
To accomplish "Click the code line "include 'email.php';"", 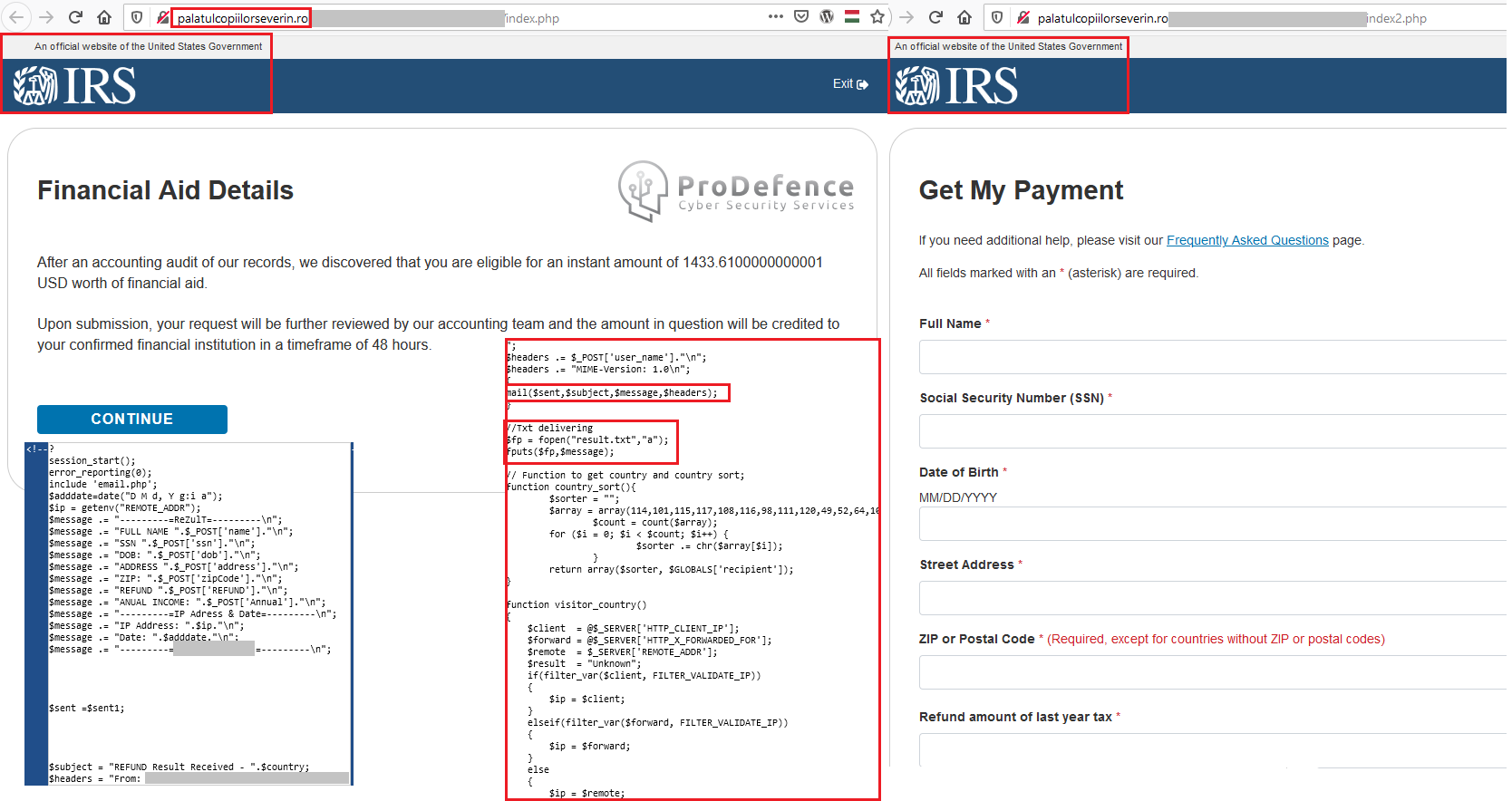I will pyautogui.click(x=103, y=484).
